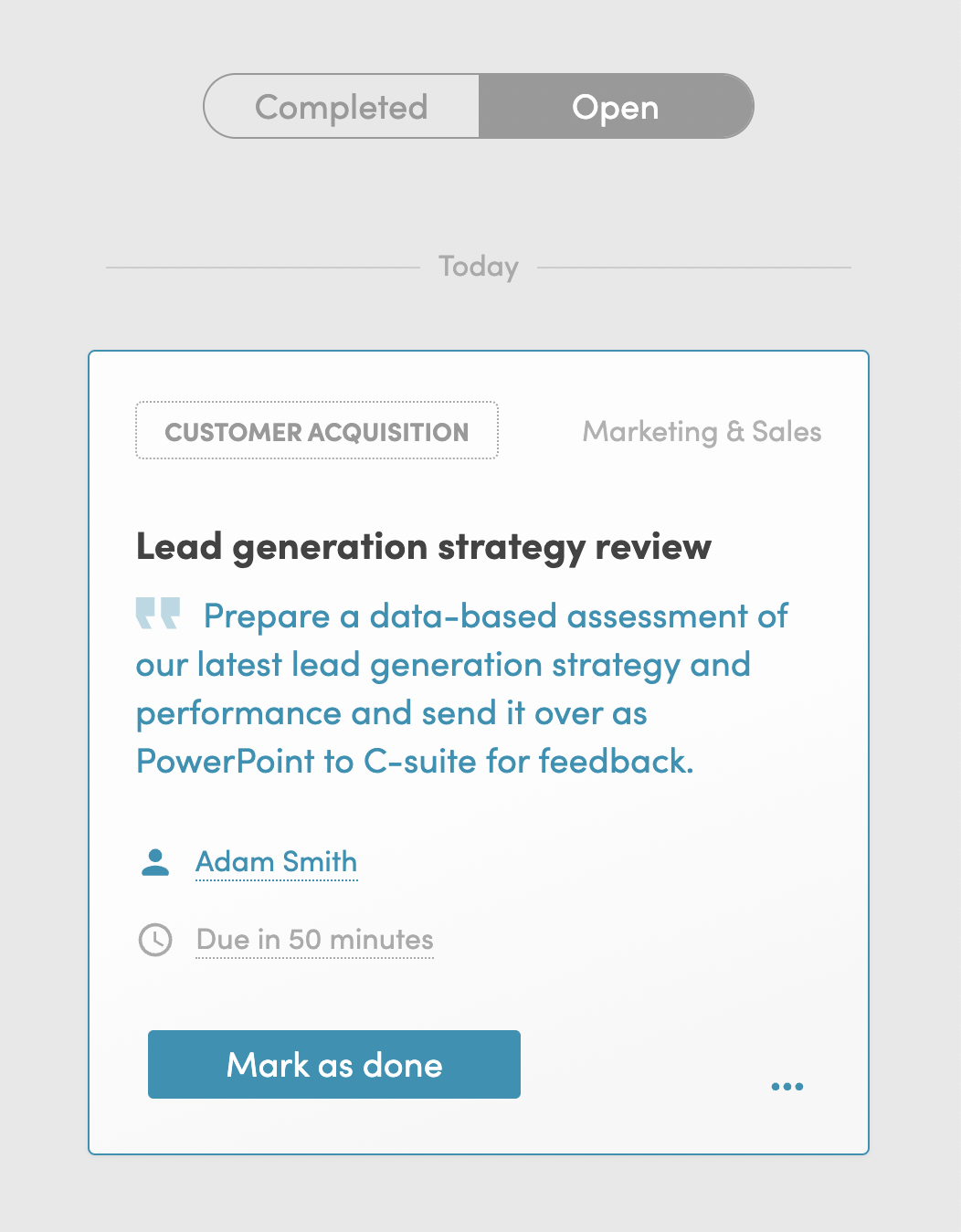Click the Mark as done button
Image resolution: width=961 pixels, height=1232 pixels.
tap(334, 1065)
